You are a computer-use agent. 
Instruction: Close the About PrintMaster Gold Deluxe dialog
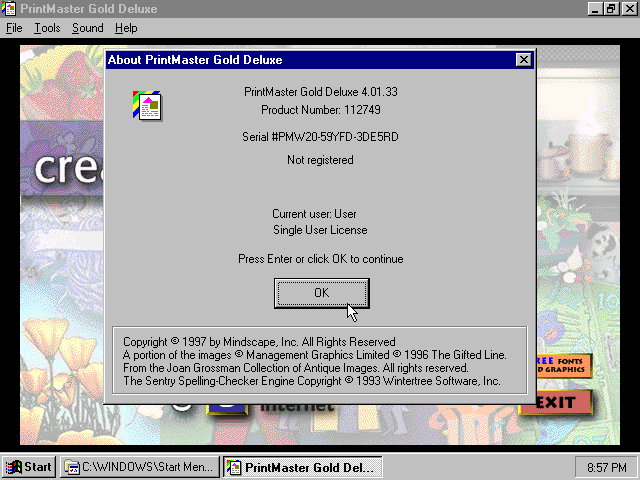pos(523,60)
